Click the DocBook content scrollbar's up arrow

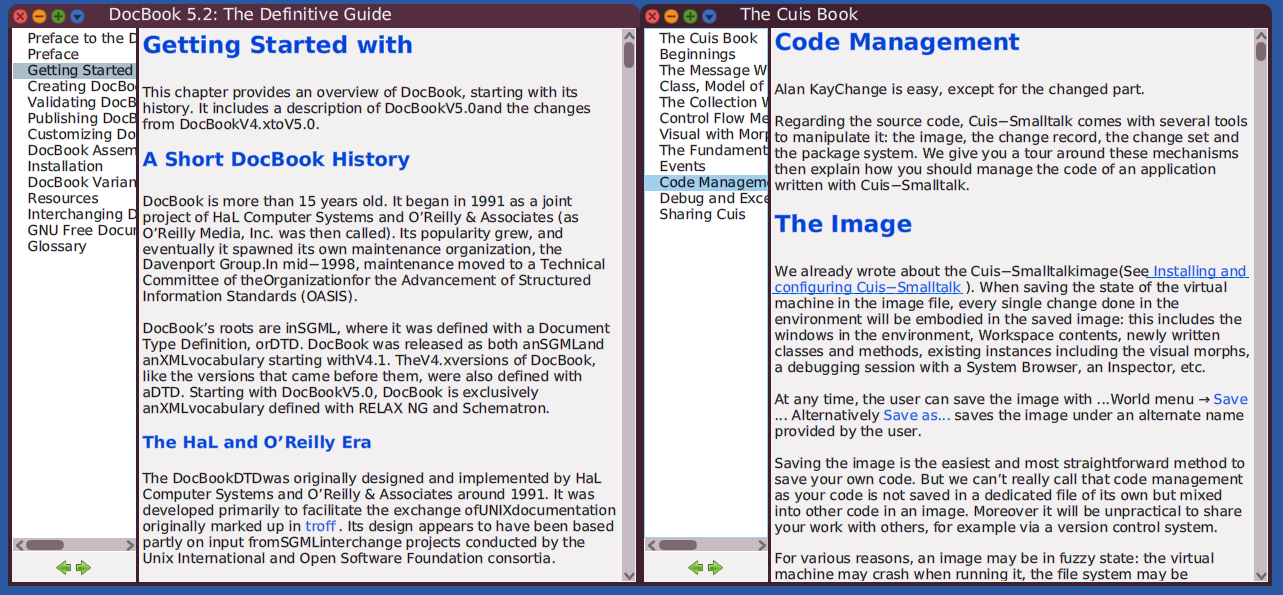pyautogui.click(x=629, y=35)
